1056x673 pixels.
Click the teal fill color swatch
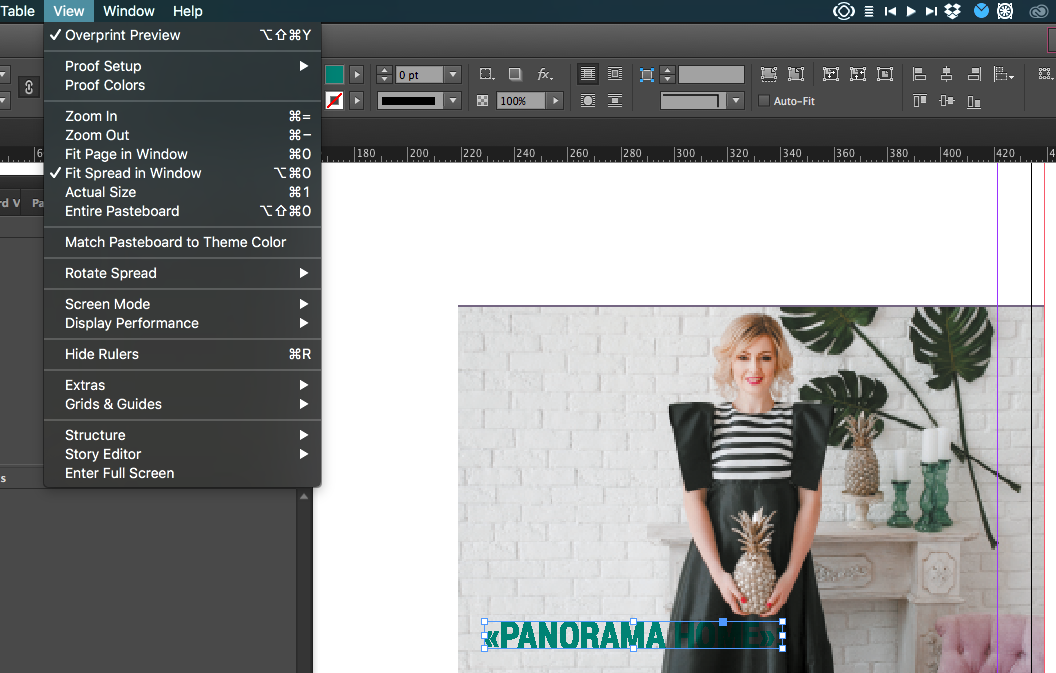click(334, 75)
